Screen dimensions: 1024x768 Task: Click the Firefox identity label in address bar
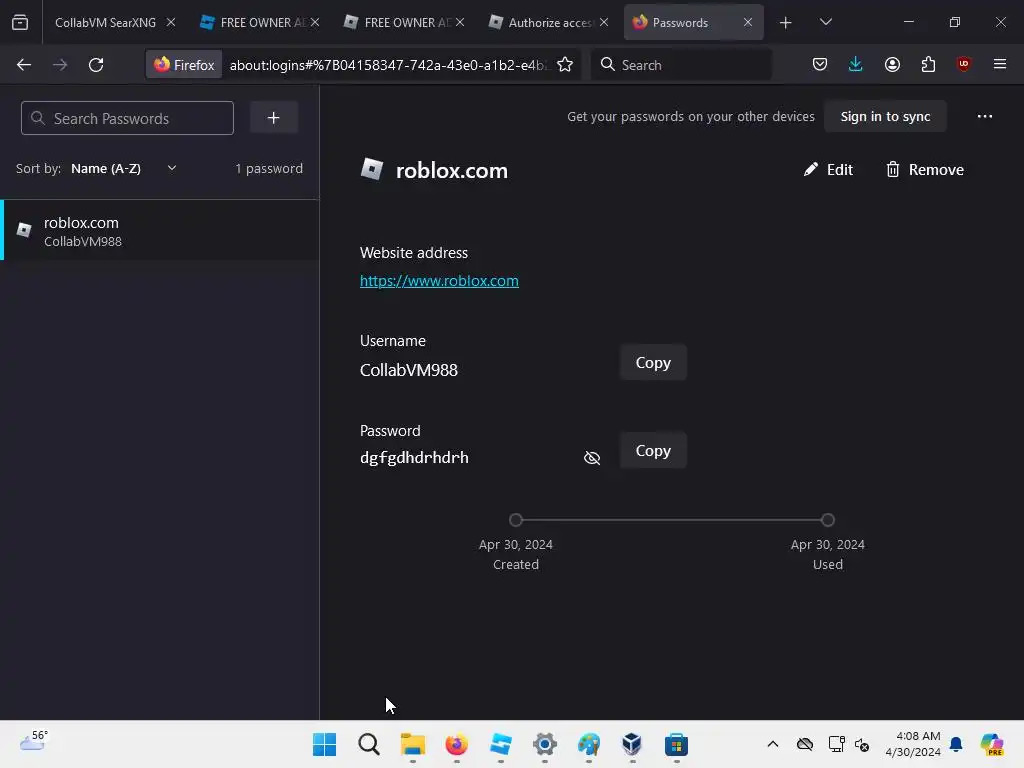click(184, 65)
